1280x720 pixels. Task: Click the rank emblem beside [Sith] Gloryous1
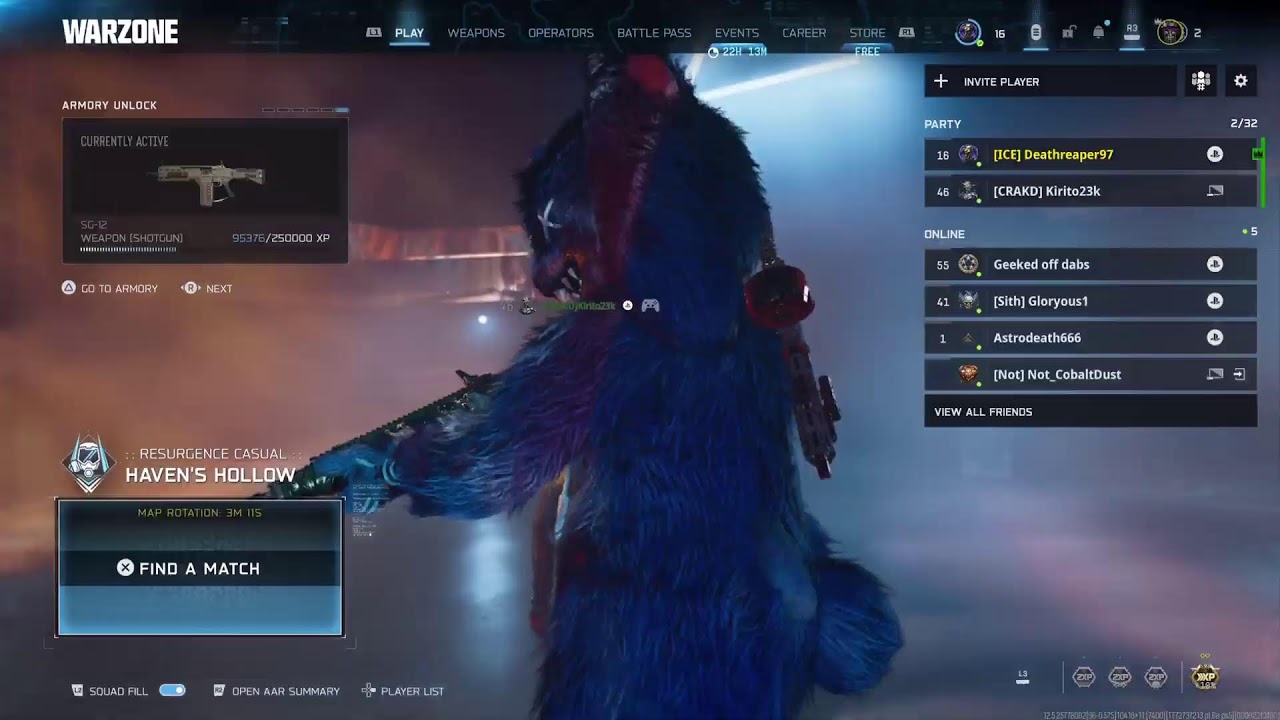pyautogui.click(x=968, y=301)
